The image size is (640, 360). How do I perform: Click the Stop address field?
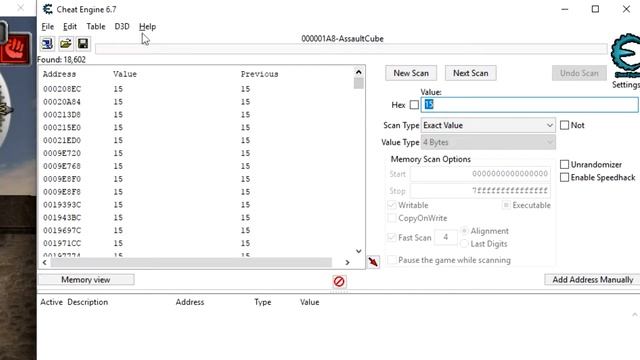(480, 191)
